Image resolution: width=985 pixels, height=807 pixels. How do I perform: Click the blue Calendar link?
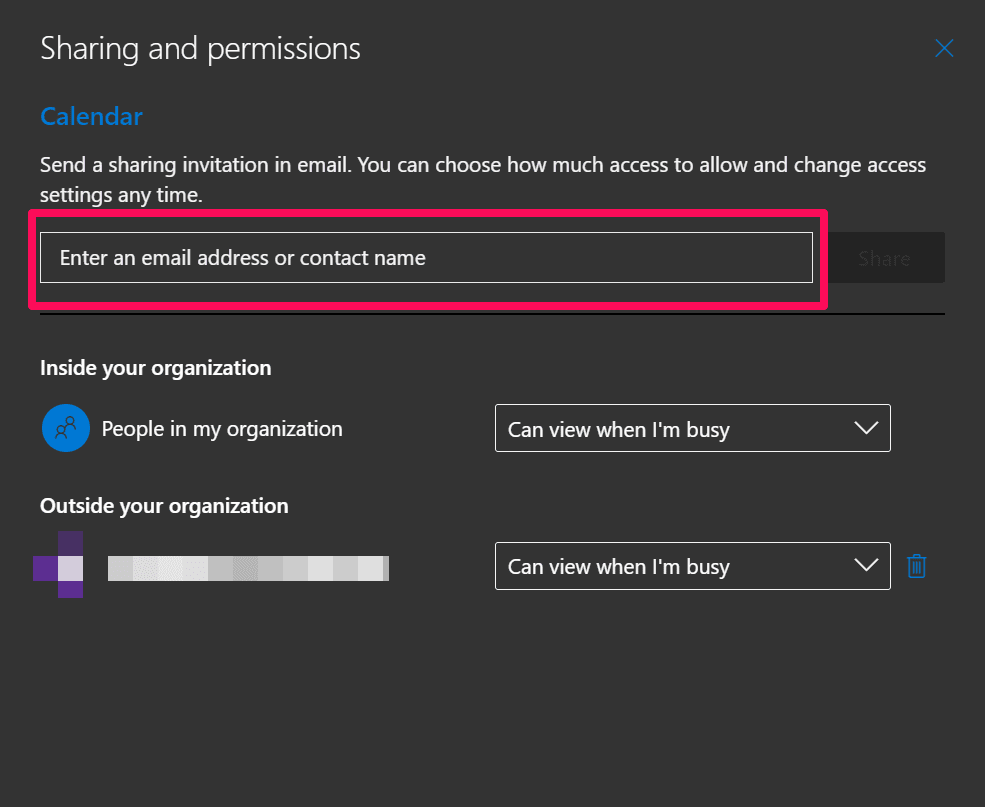pyautogui.click(x=91, y=117)
